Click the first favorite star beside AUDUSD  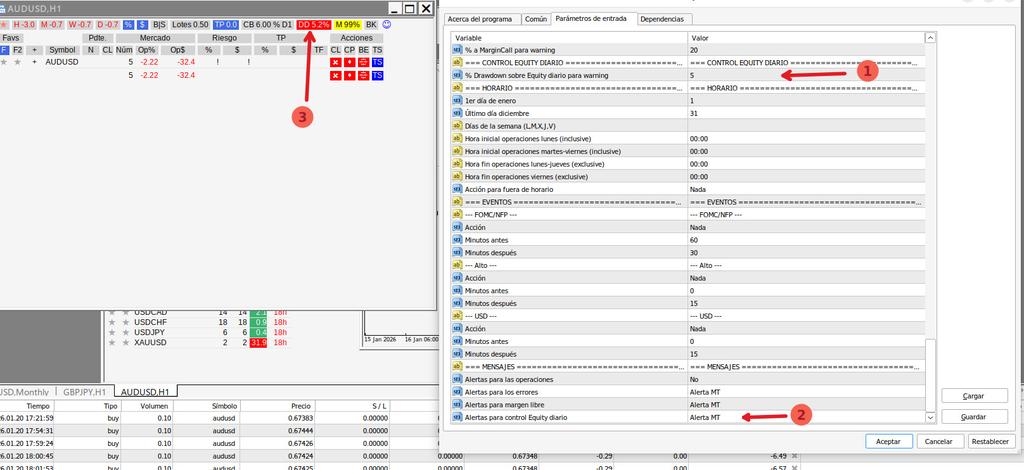4,62
